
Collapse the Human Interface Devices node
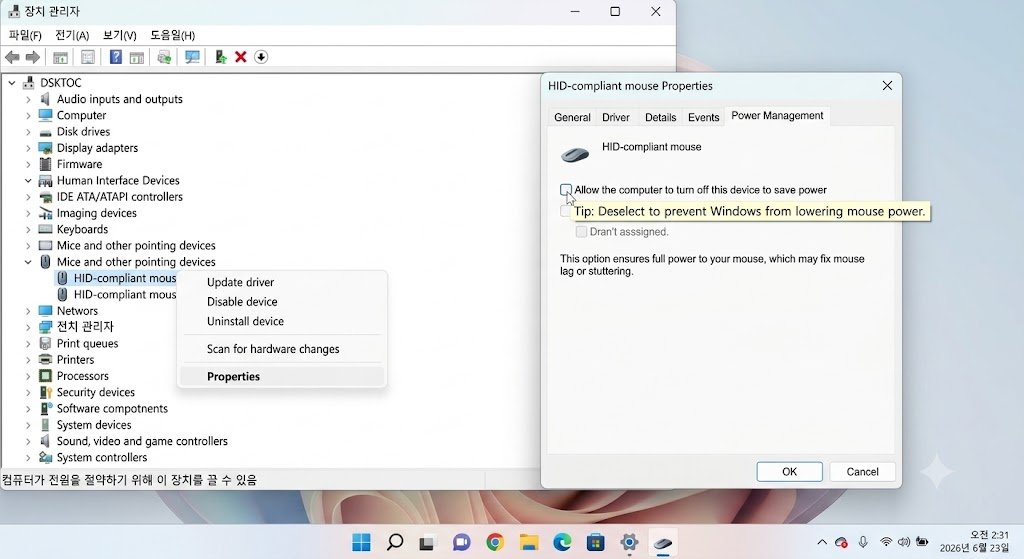point(28,181)
